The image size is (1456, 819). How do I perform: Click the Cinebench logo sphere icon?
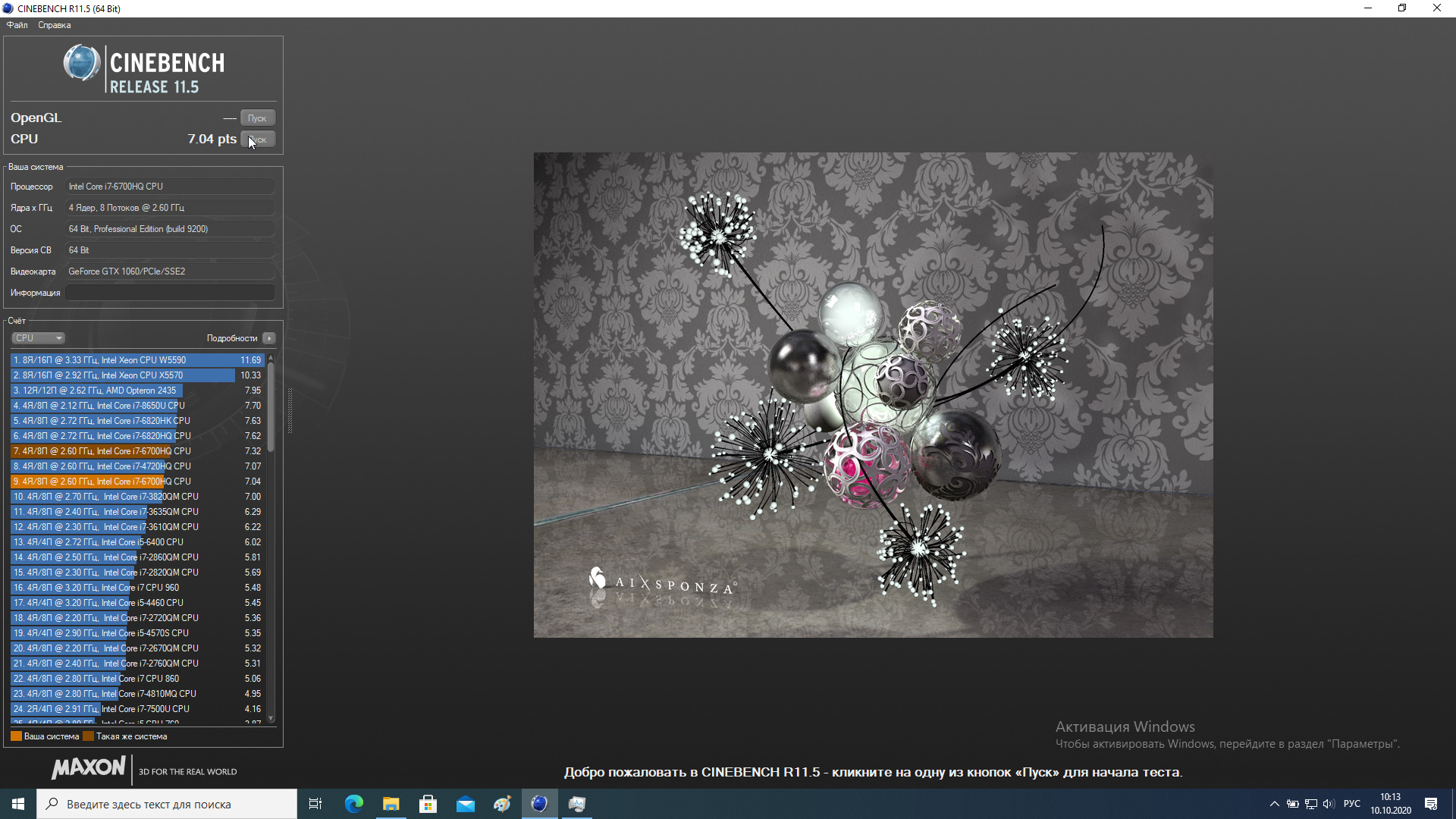click(x=82, y=63)
